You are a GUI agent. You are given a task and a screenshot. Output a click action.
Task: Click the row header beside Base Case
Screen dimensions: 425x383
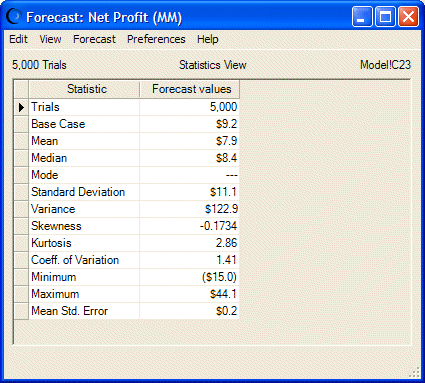coord(21,124)
